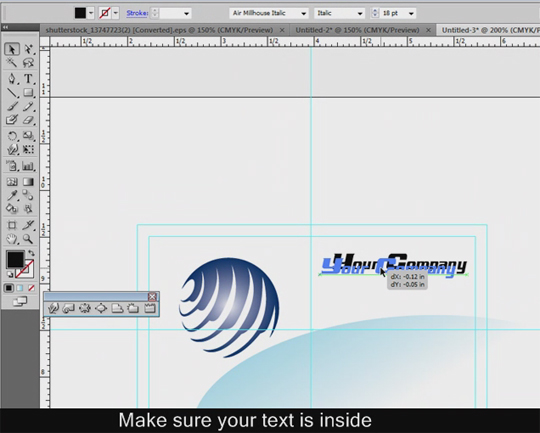The width and height of the screenshot is (540, 433).
Task: Pick the Bloat tool in floating panel
Action: click(x=101, y=308)
